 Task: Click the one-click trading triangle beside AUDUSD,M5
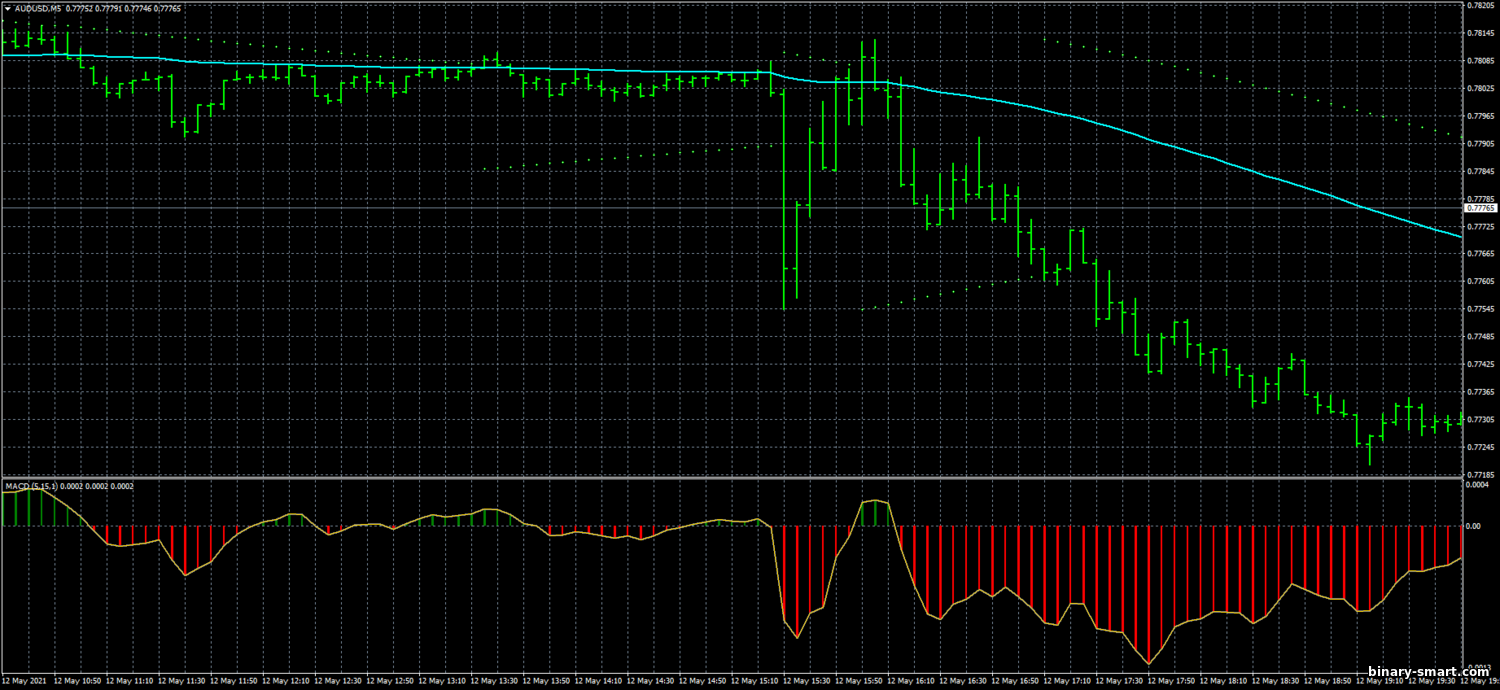(7, 8)
